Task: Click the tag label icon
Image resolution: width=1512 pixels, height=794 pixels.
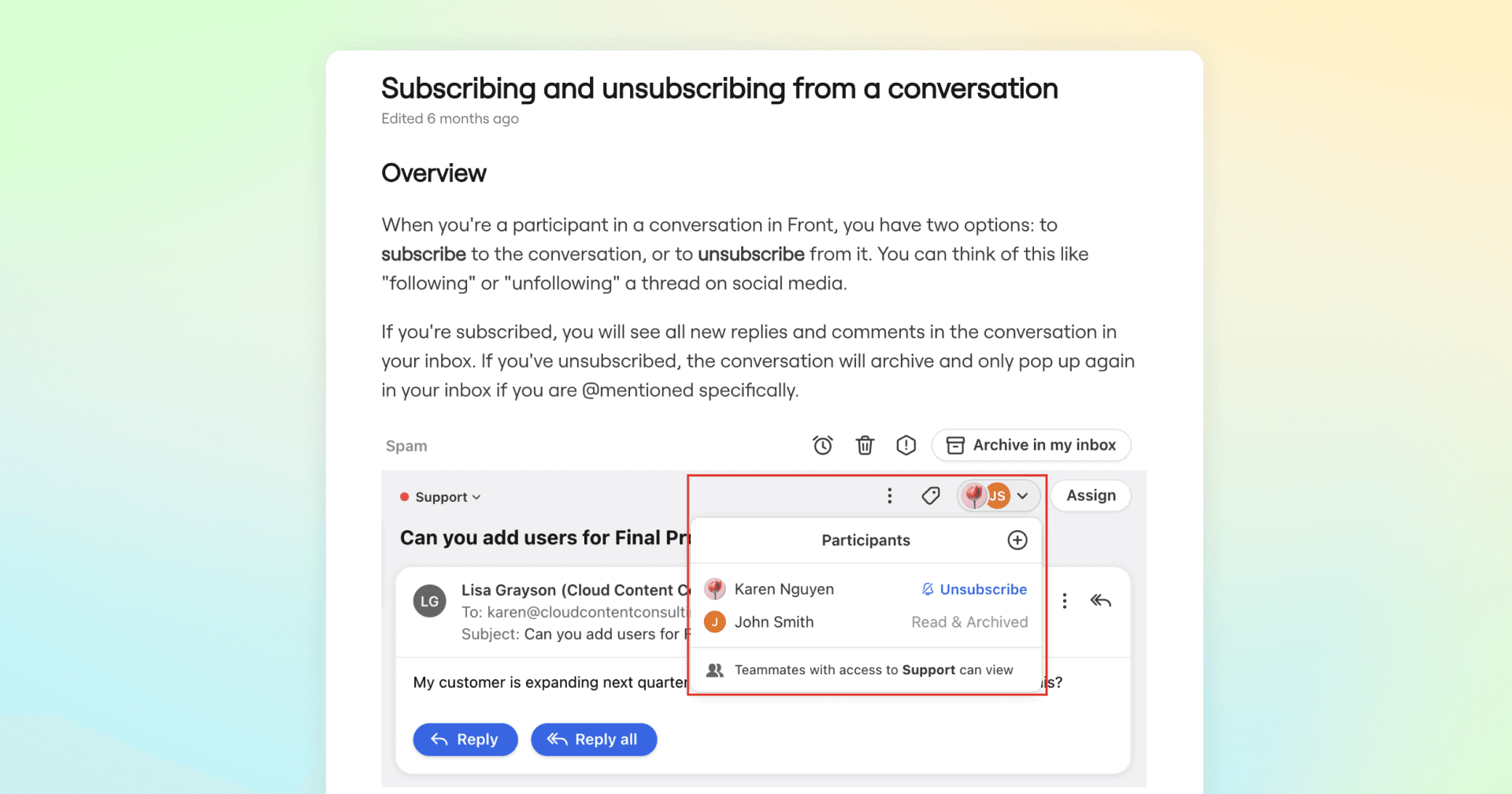Action: [931, 495]
